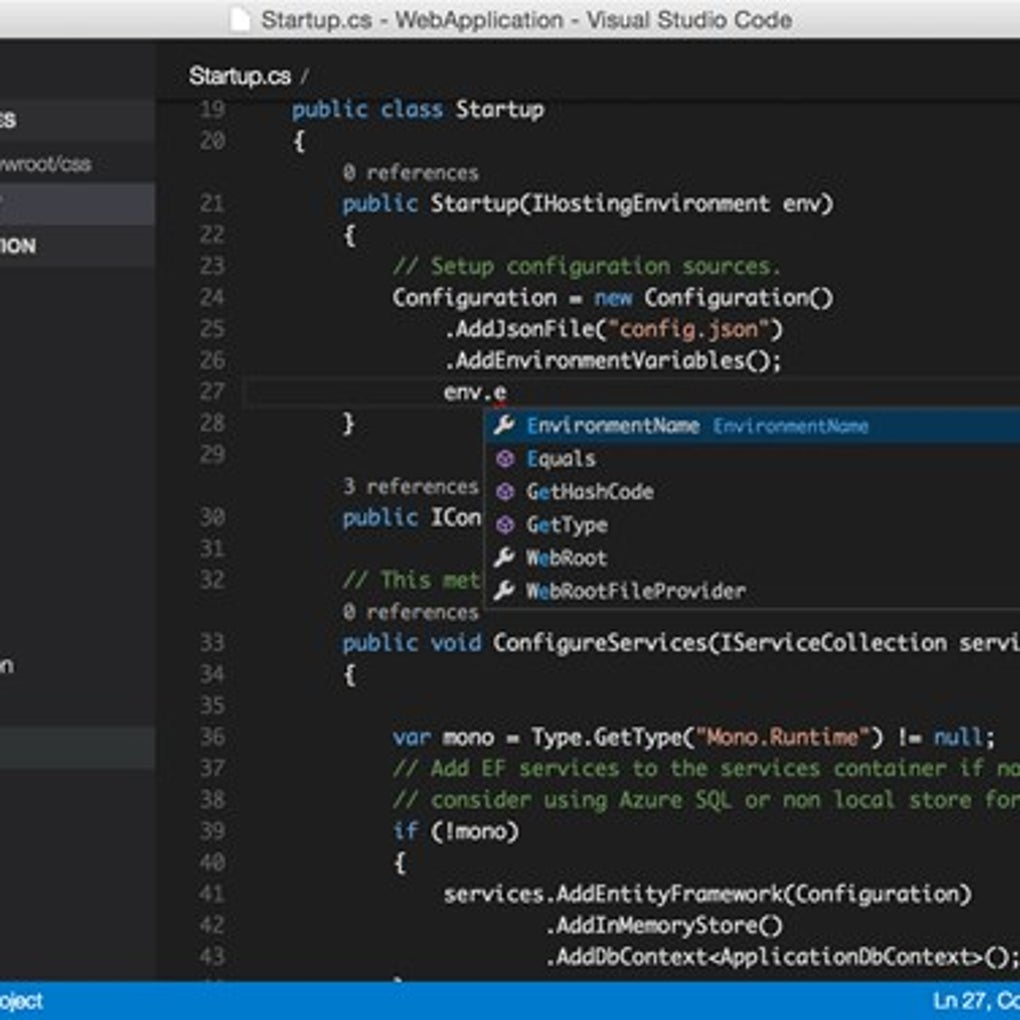Viewport: 1020px width, 1020px height.
Task: Open the 3 references code lens link
Action: point(410,487)
